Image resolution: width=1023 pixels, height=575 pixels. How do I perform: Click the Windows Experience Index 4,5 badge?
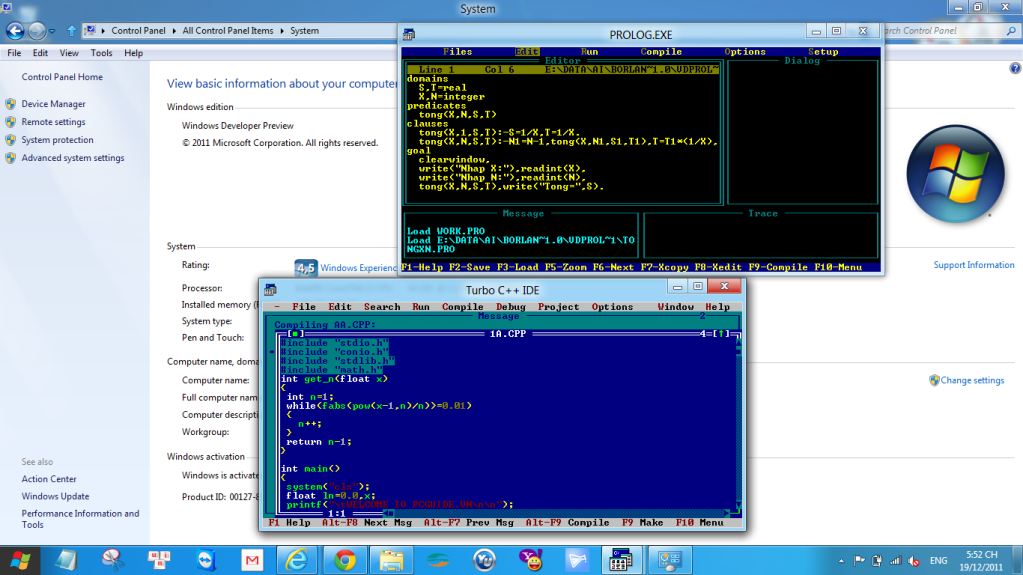(305, 268)
